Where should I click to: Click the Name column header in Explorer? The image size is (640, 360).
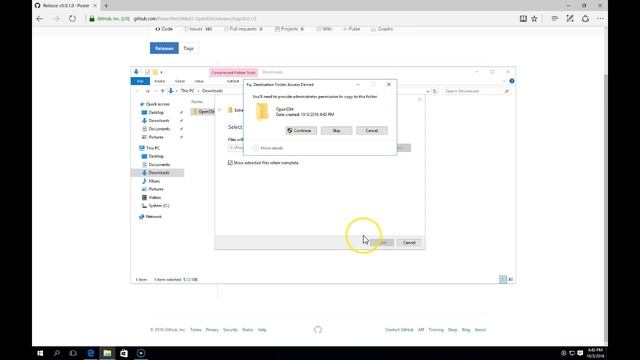pos(197,102)
